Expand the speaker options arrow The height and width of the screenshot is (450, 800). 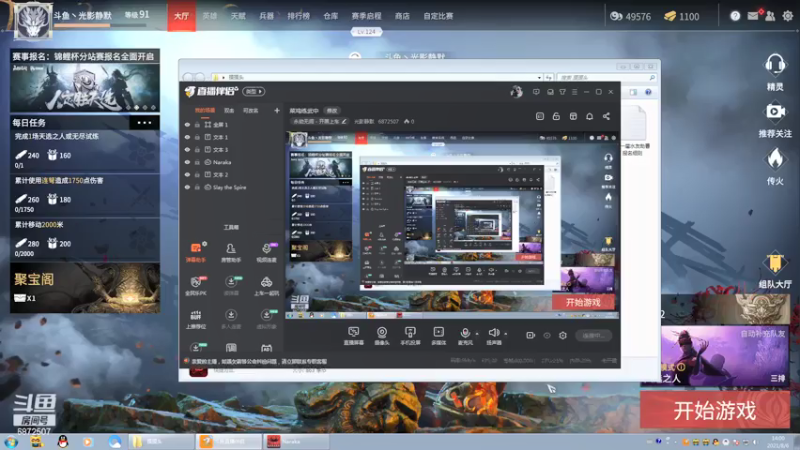pyautogui.click(x=506, y=334)
